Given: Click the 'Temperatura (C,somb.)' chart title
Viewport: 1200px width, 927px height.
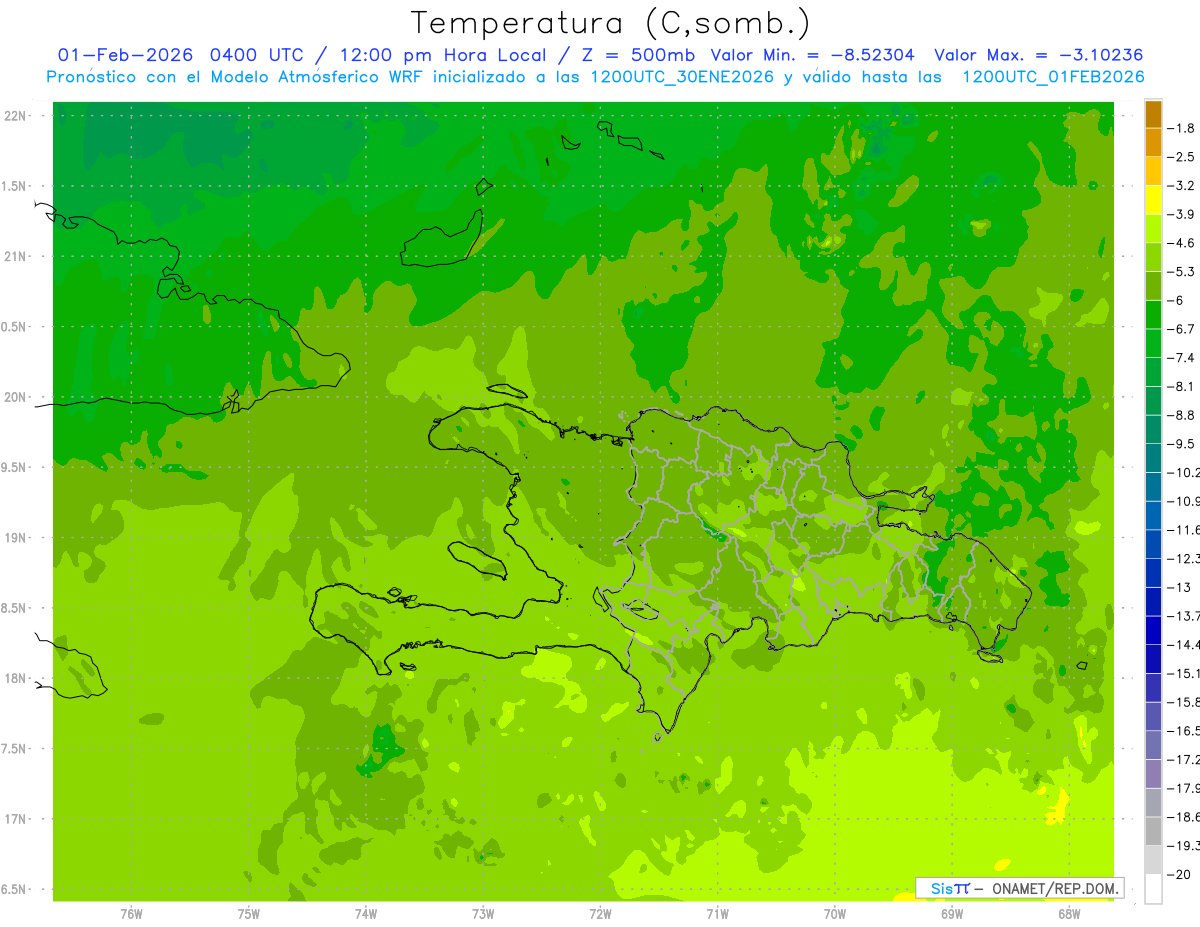Looking at the screenshot, I should [x=611, y=23].
